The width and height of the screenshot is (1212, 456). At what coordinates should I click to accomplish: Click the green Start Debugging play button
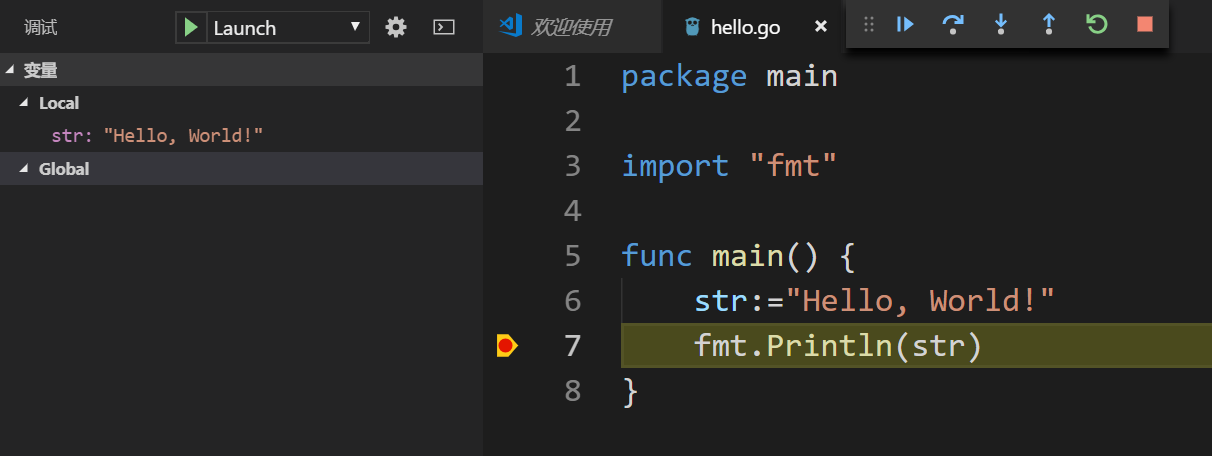[190, 27]
